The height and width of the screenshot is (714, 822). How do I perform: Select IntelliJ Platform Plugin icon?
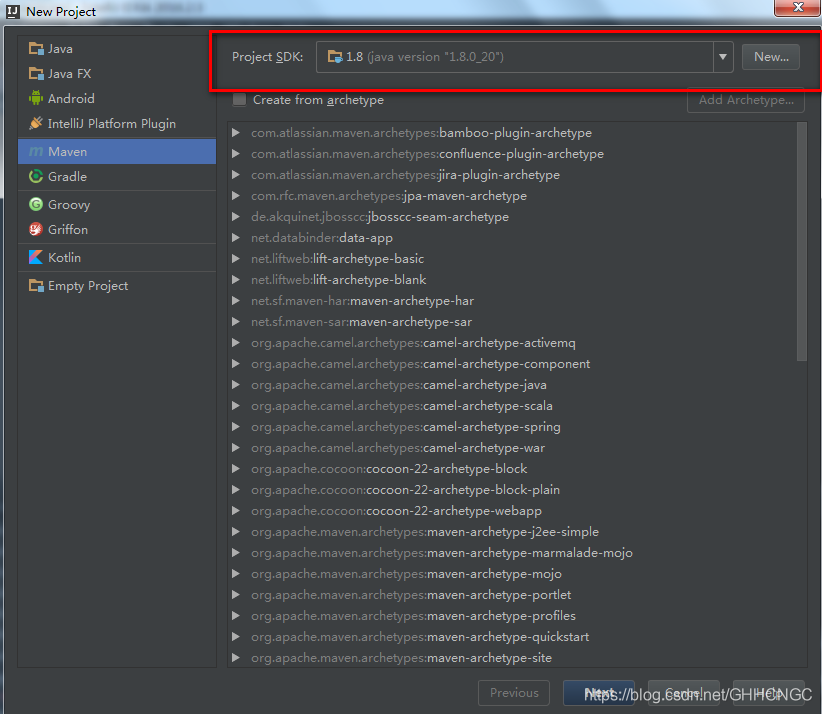(36, 123)
